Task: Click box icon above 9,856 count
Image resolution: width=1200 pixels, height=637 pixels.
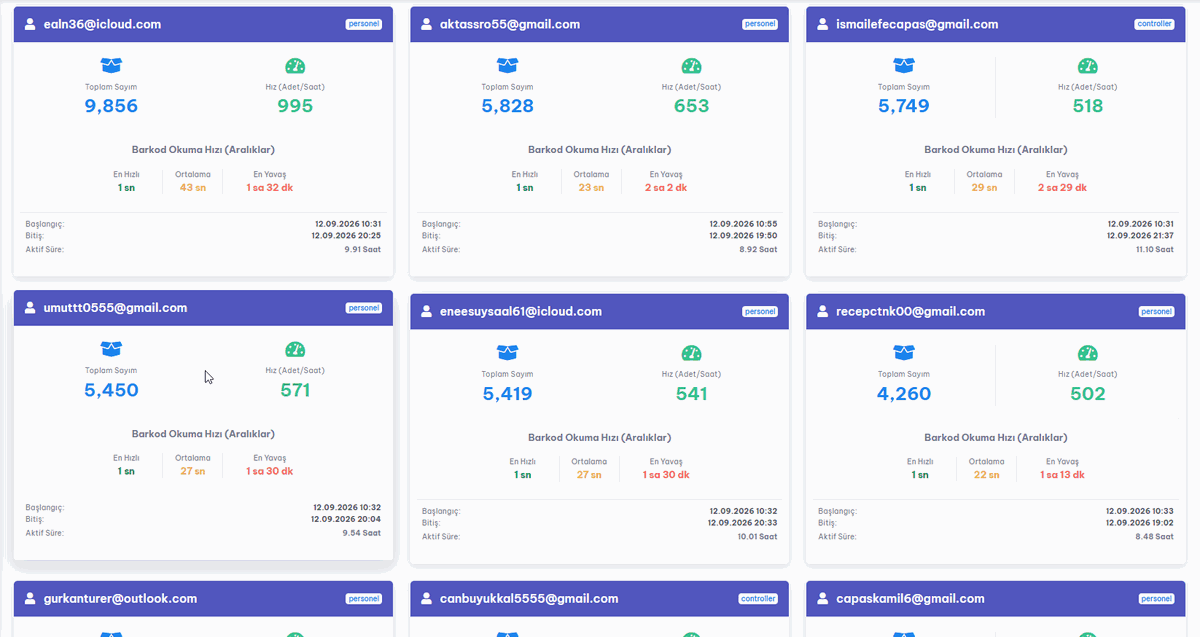Action: pos(111,66)
